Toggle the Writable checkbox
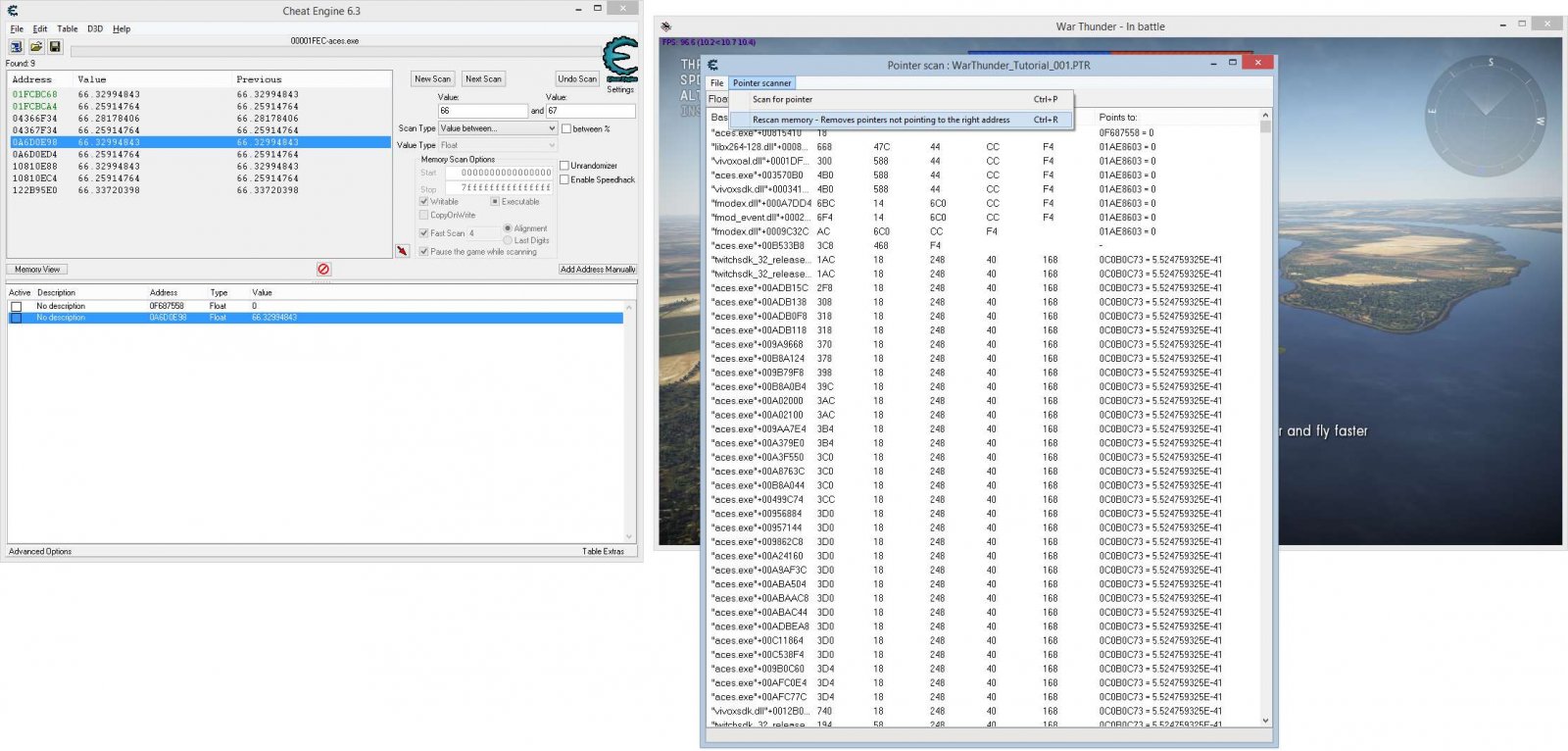Viewport: 1568px width, 751px height. tap(423, 201)
